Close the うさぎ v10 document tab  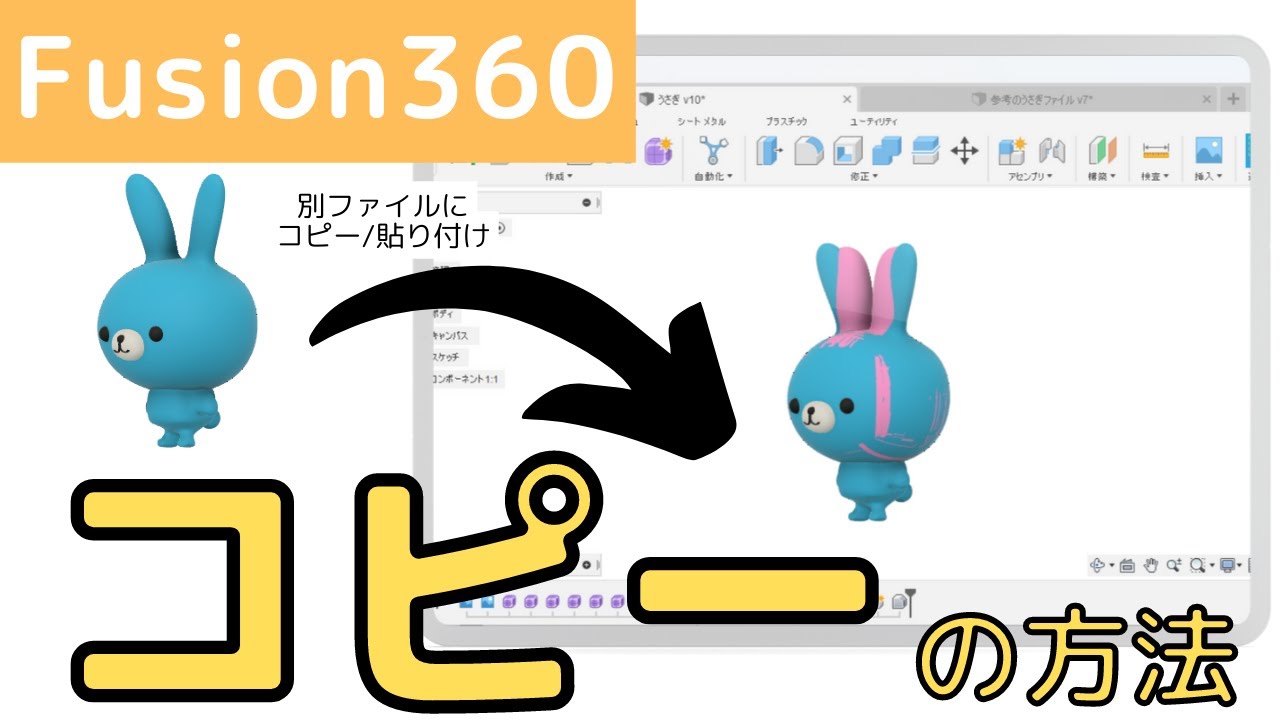tap(848, 99)
